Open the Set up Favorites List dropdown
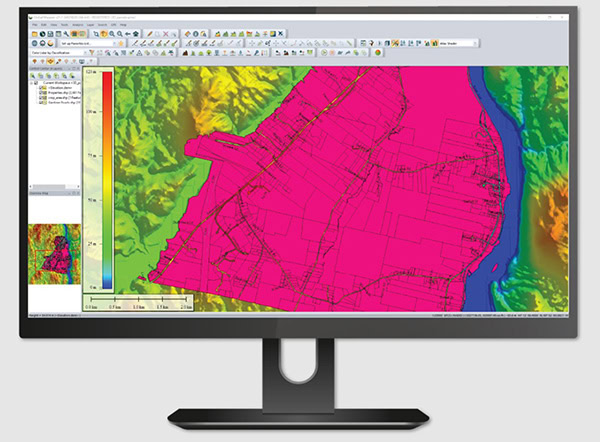The height and width of the screenshot is (442, 600). [87, 44]
